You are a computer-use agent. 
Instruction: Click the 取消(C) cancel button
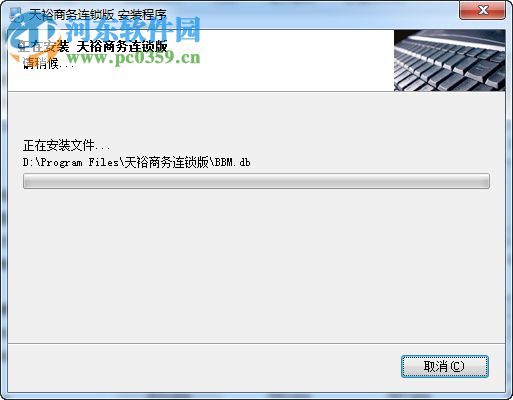(445, 366)
